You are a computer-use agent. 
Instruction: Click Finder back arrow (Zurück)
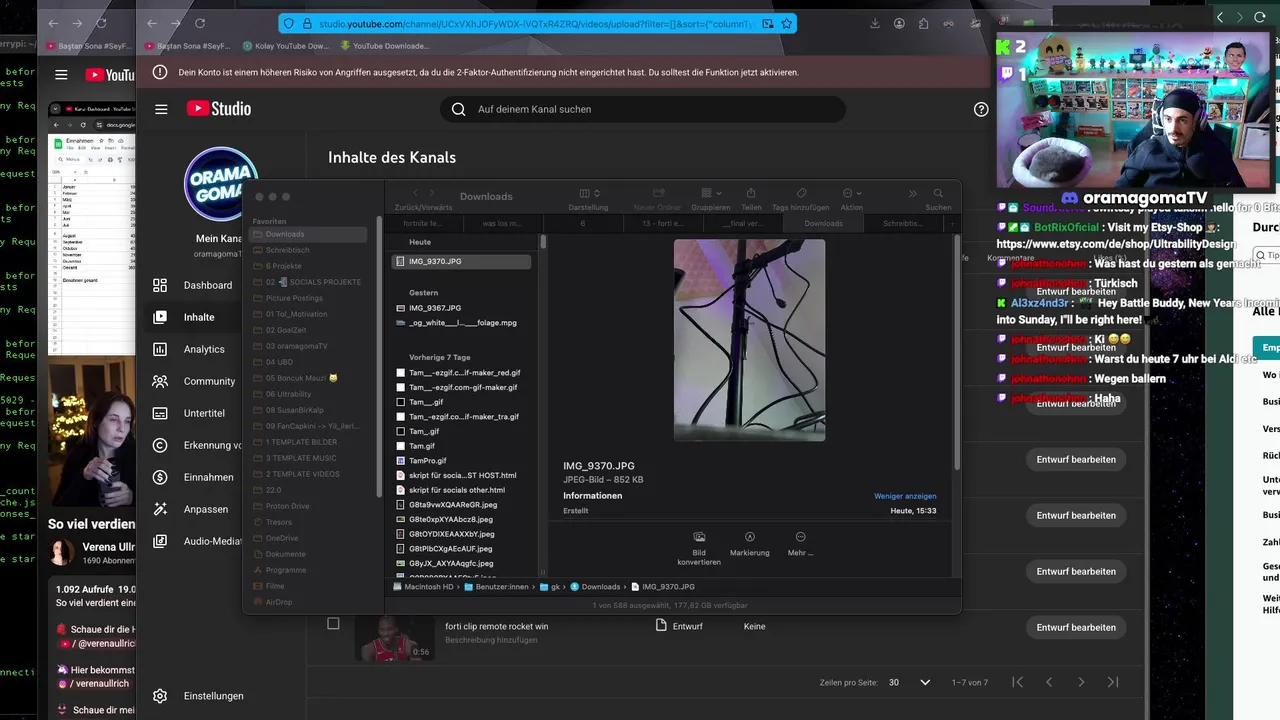[415, 193]
